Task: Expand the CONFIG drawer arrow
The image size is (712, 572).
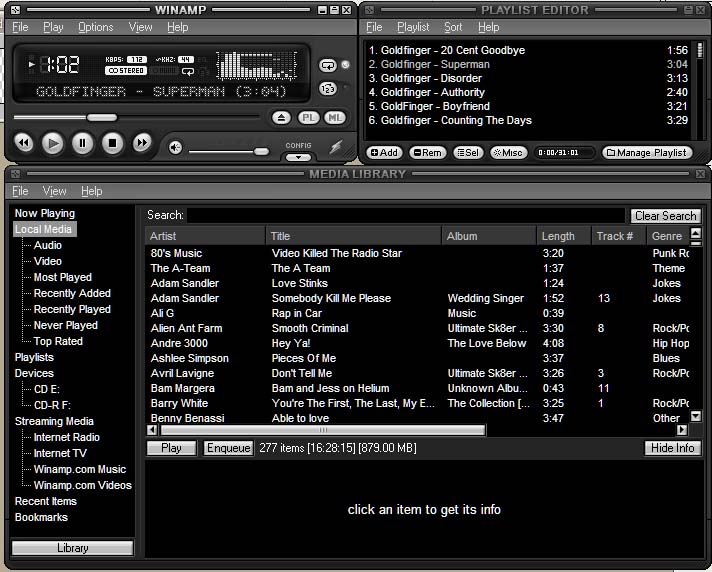Action: tap(298, 158)
